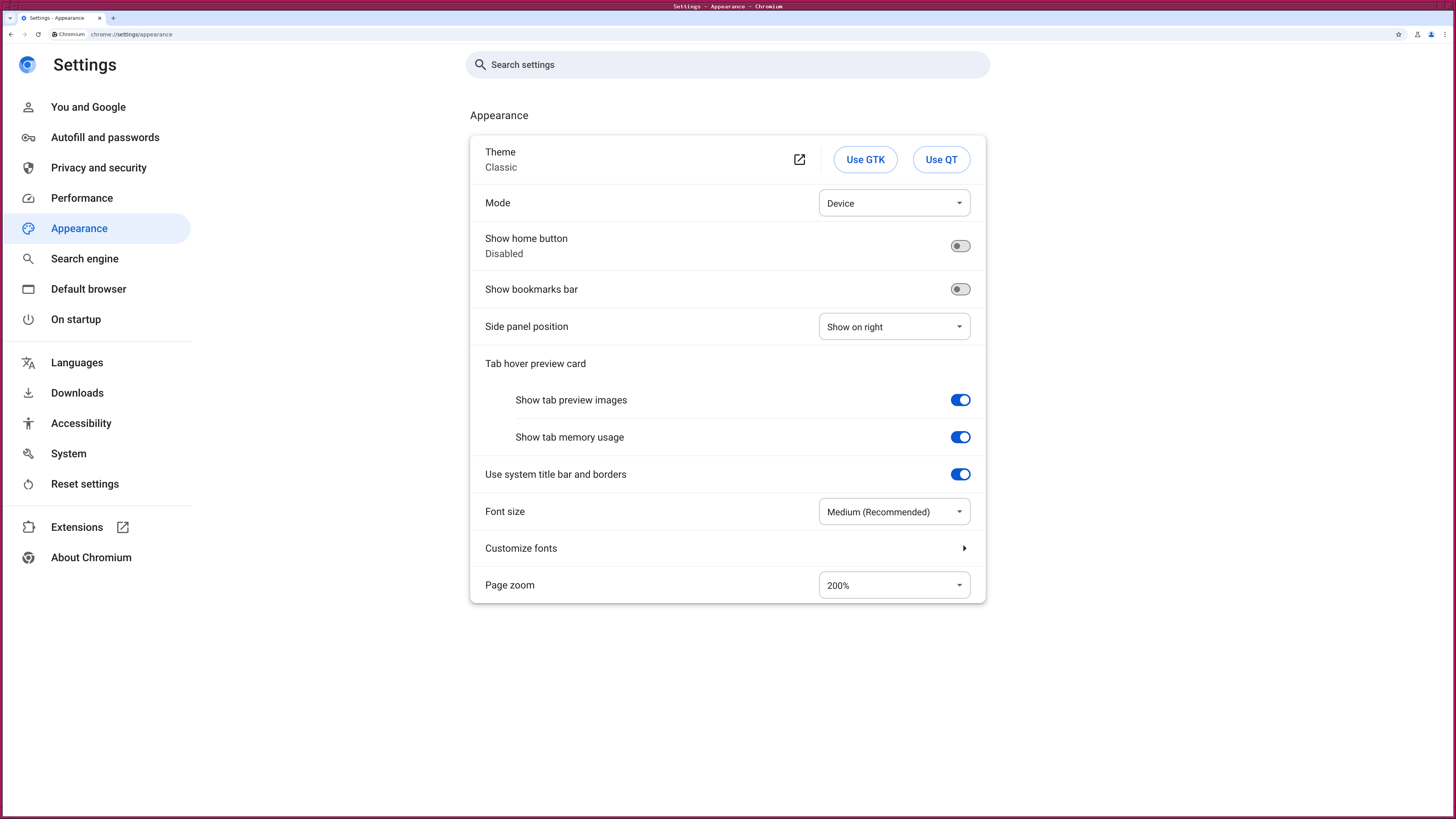Click the back navigation arrow
This screenshot has height=819, width=1456.
(11, 35)
